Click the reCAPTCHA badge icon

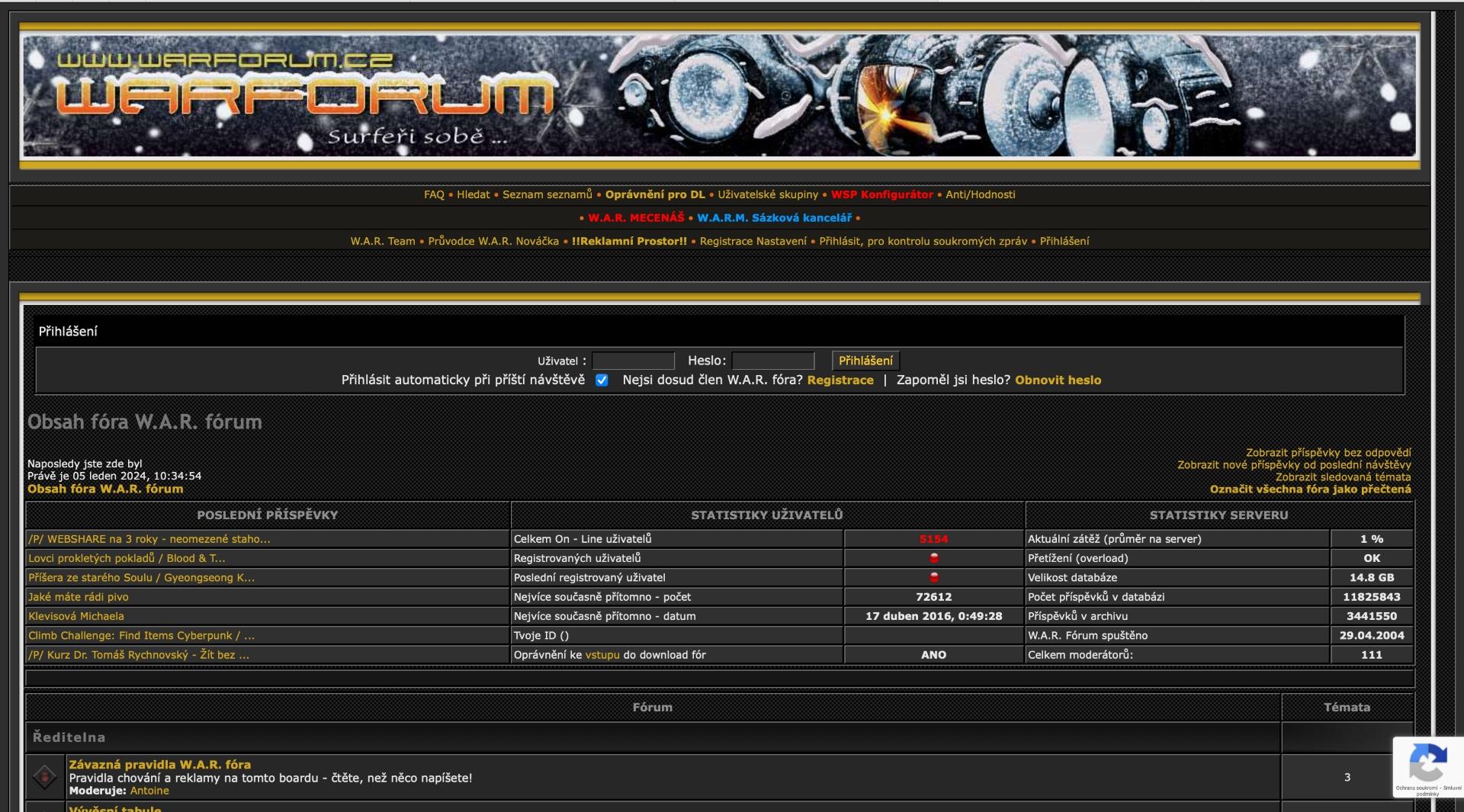point(1428,762)
